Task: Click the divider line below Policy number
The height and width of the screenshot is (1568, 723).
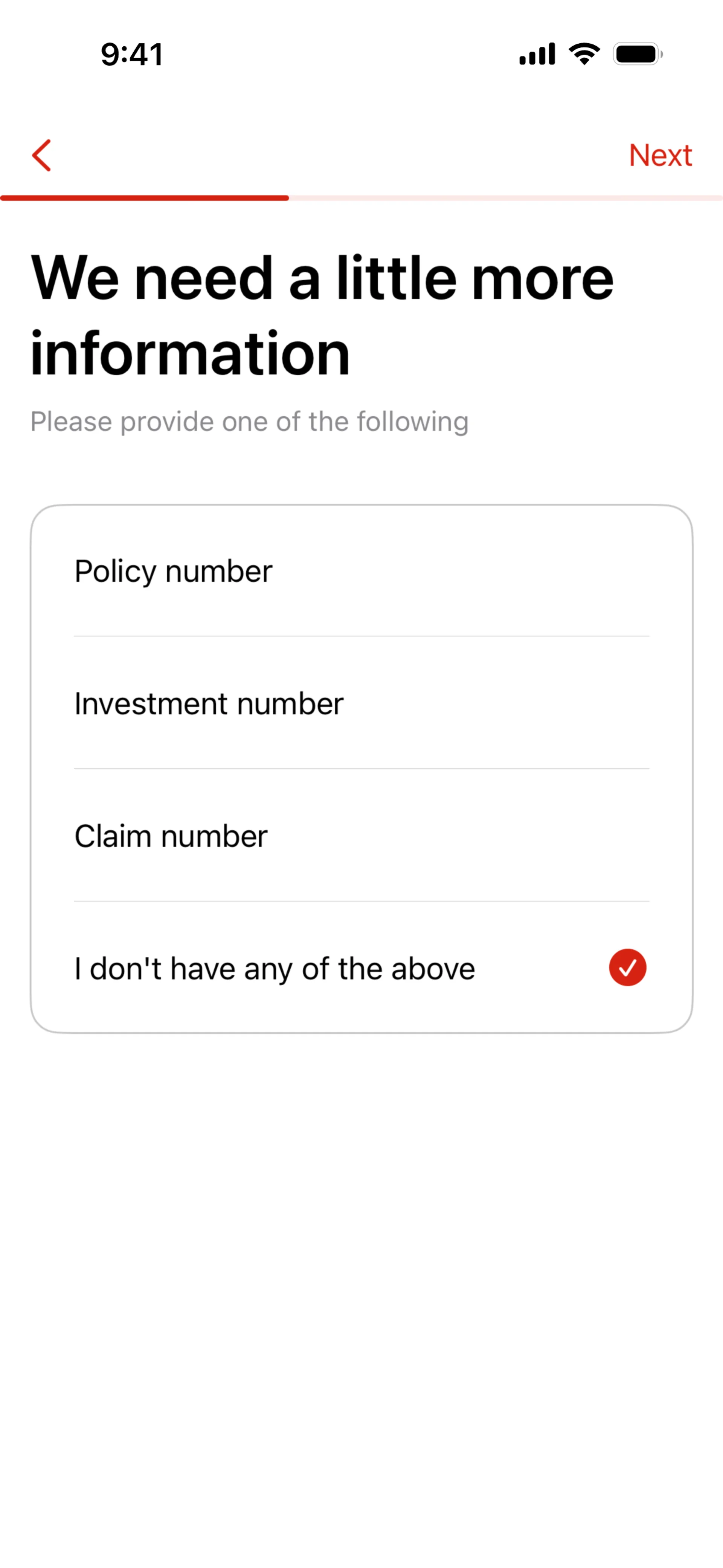Action: pyautogui.click(x=361, y=636)
